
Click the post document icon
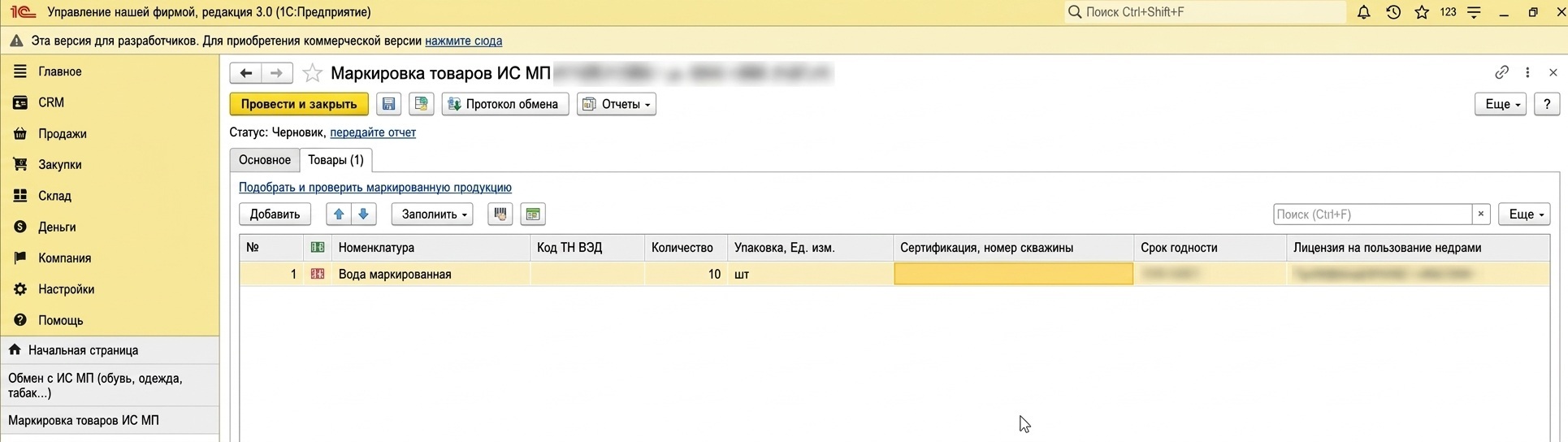(x=421, y=104)
